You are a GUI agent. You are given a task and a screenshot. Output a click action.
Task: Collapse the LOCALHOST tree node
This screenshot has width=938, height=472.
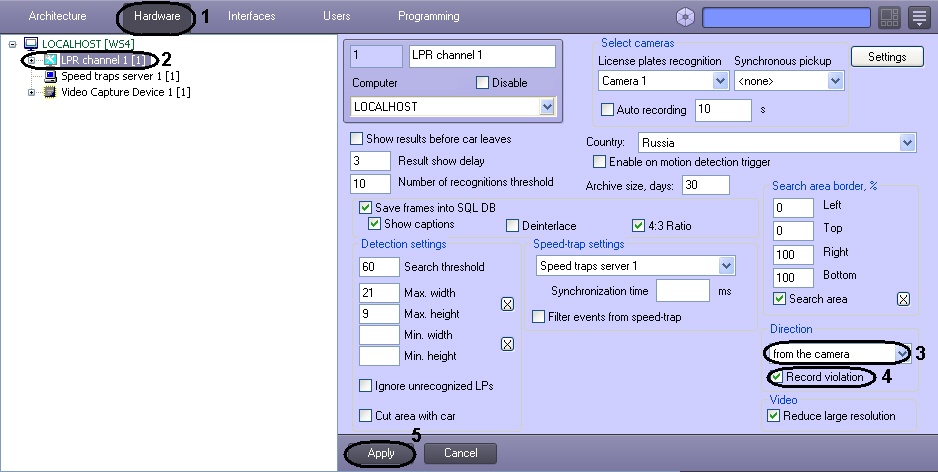pyautogui.click(x=13, y=44)
